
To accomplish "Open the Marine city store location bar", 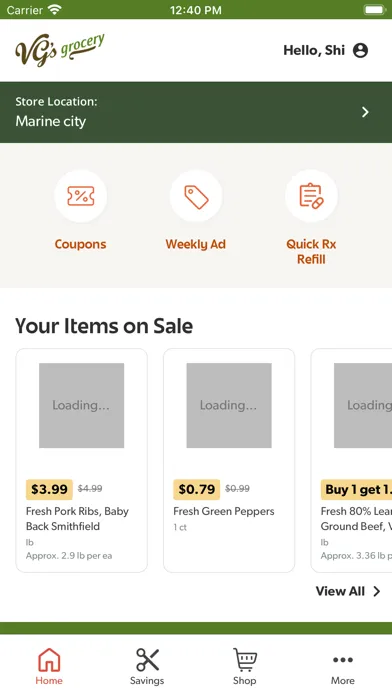I will pyautogui.click(x=196, y=112).
